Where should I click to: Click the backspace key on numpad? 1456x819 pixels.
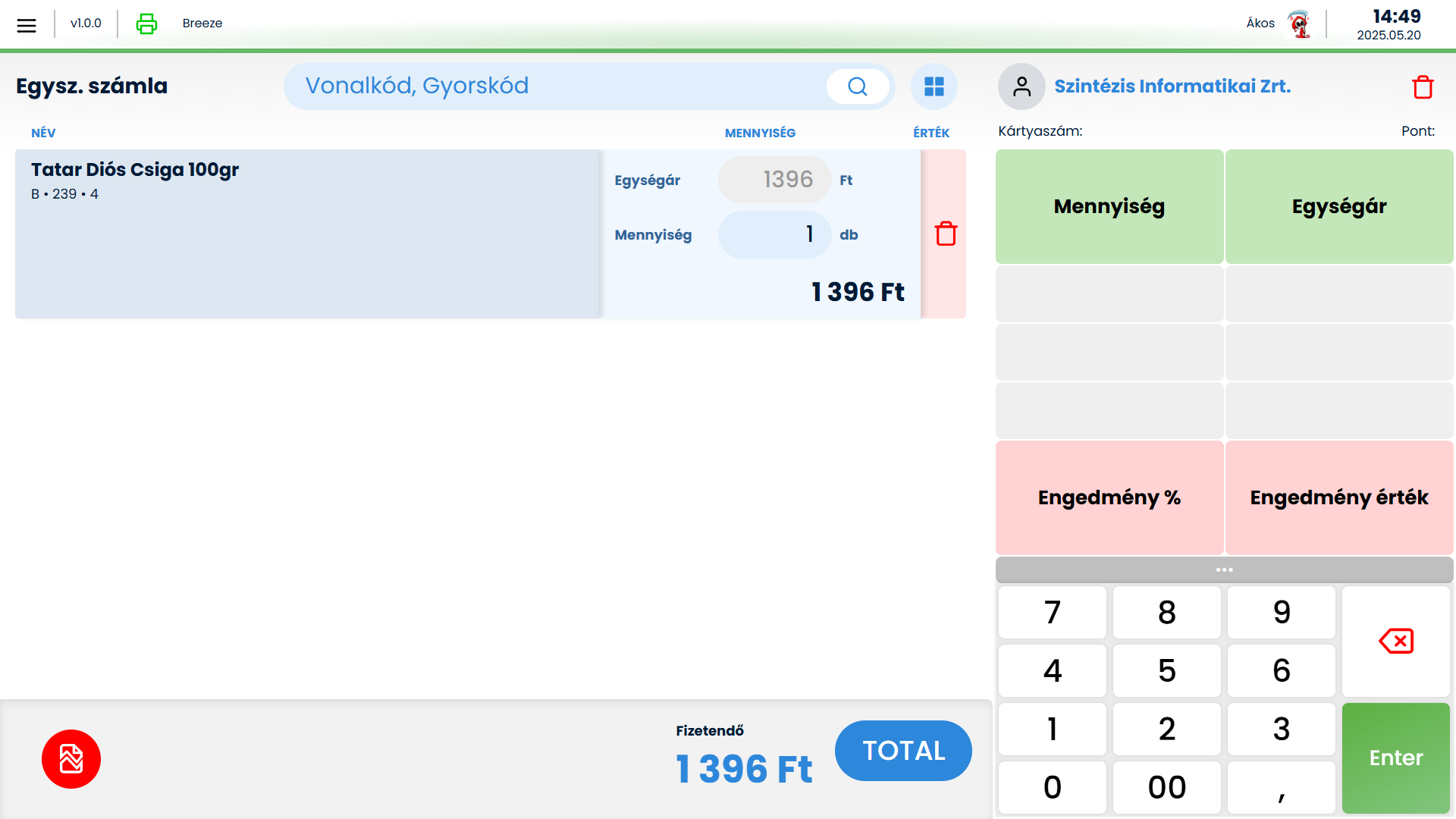(x=1395, y=641)
